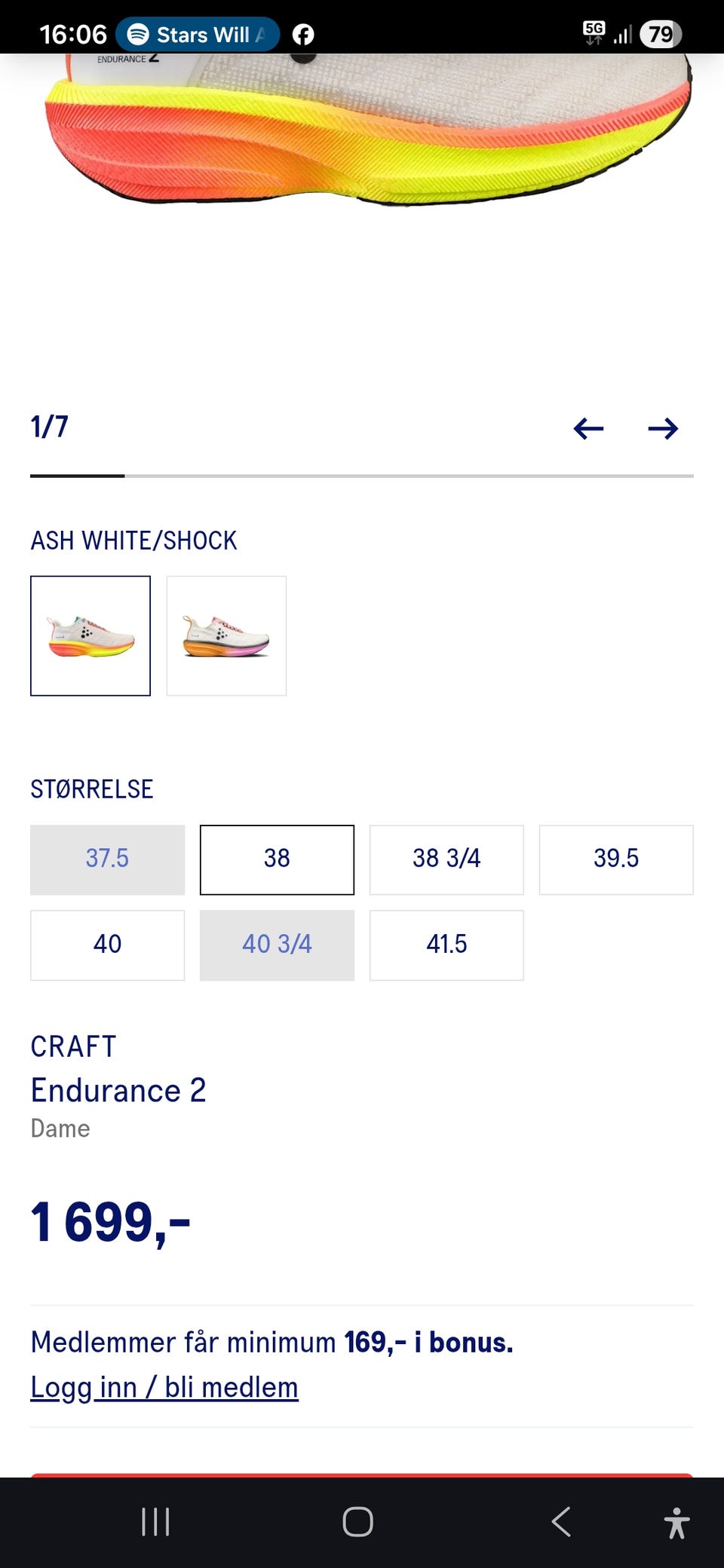Choose size 41.5
This screenshot has height=1568, width=724.
[x=446, y=945]
